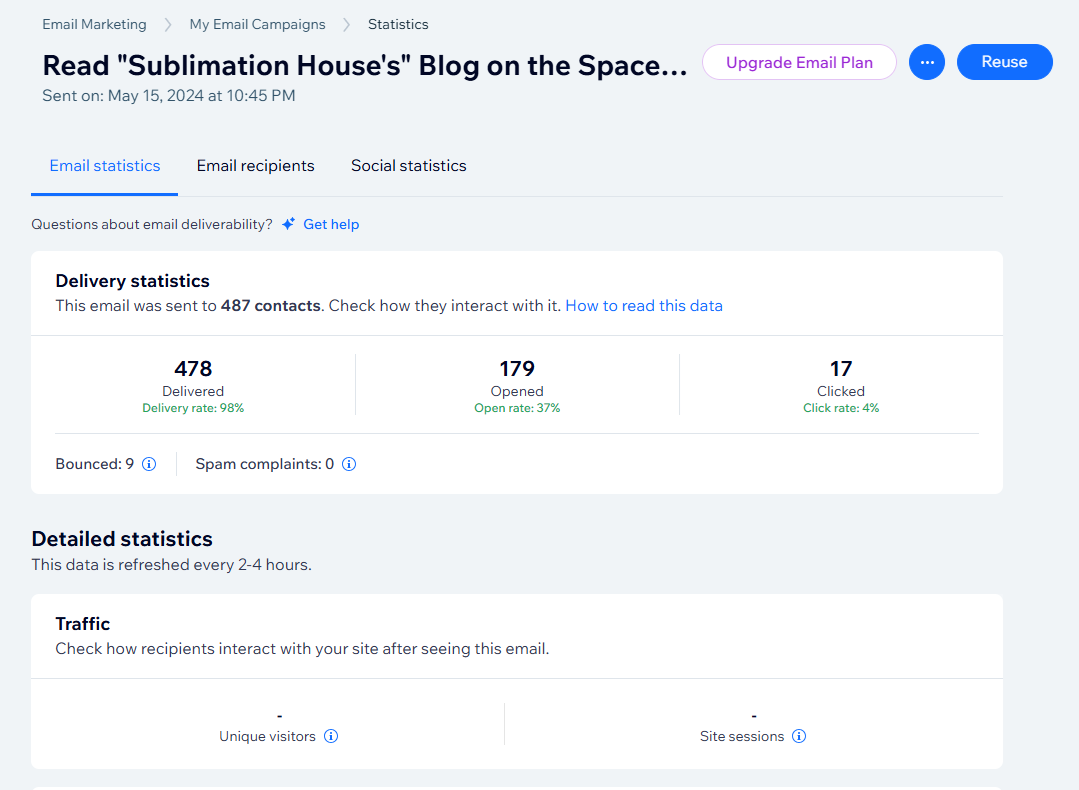Open the Social statistics tab
Viewport: 1079px width, 790px height.
pos(408,166)
